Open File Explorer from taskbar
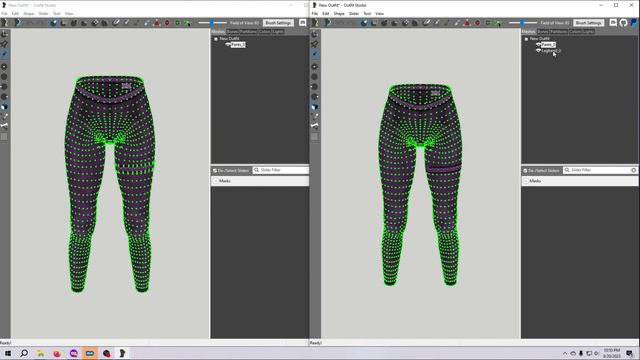Image resolution: width=640 pixels, height=360 pixels. [x=40, y=353]
